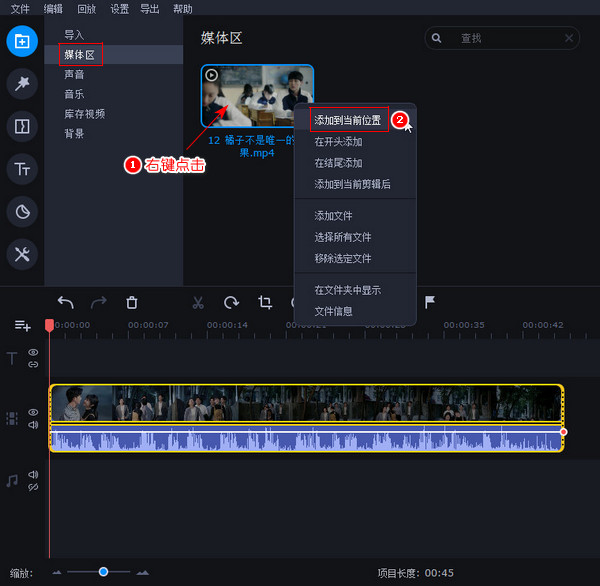Choose 文件信息 from context menu

coord(355,311)
